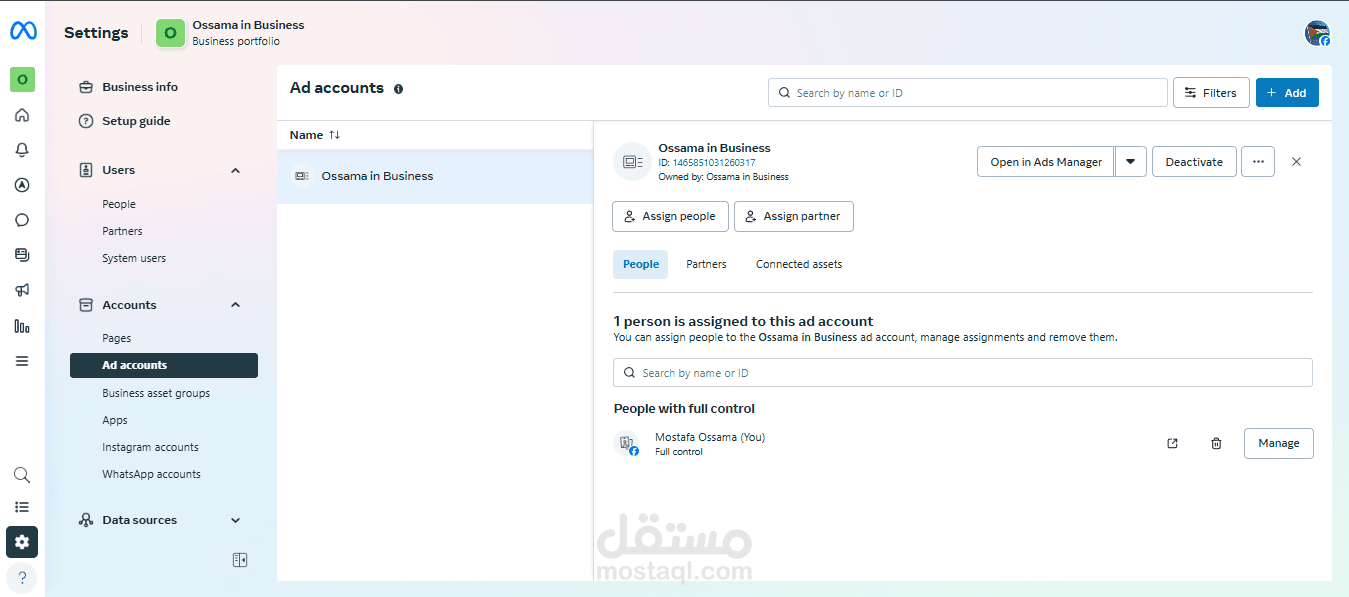Open Instagram accounts

(x=150, y=447)
